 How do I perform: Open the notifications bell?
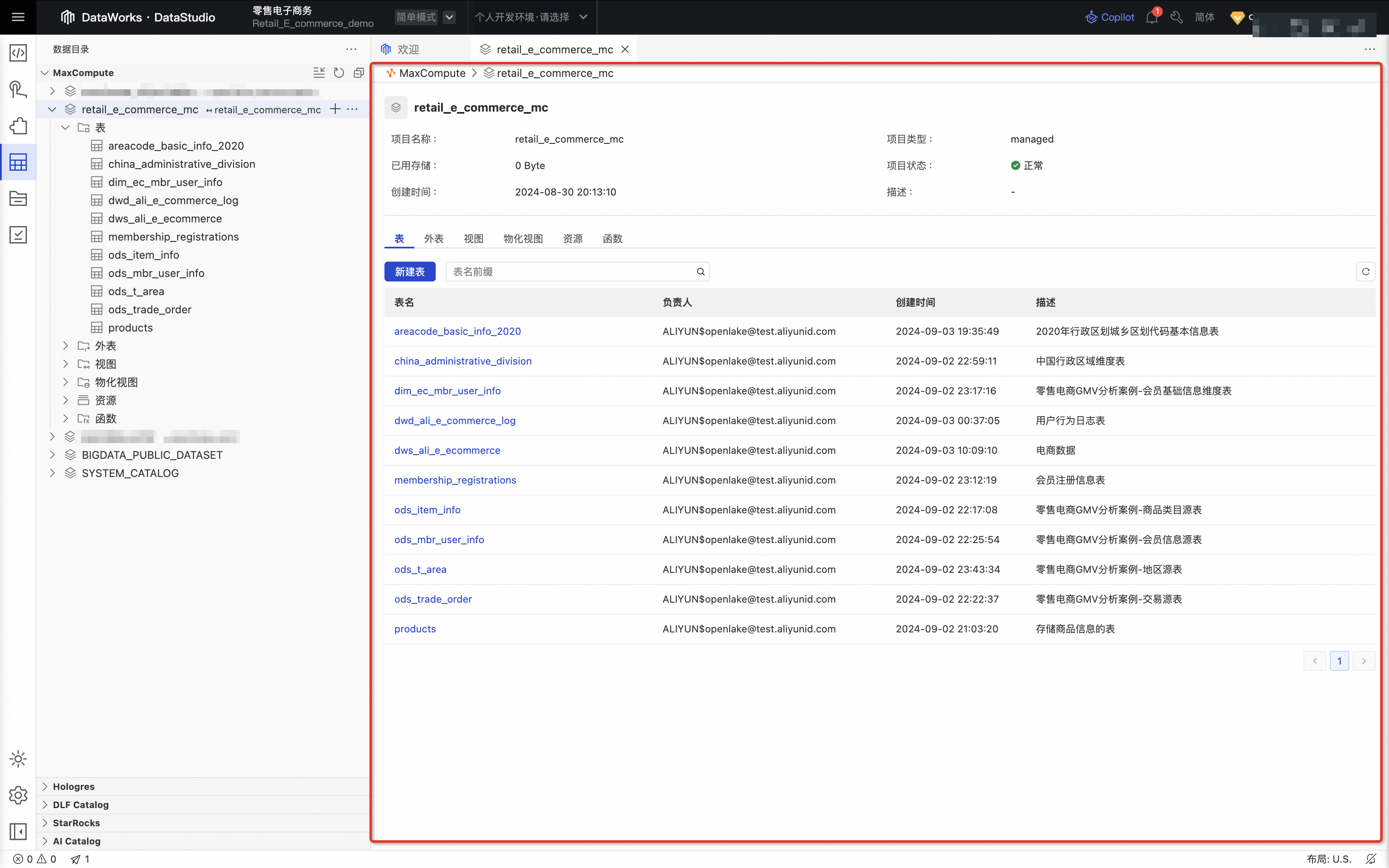tap(1152, 17)
